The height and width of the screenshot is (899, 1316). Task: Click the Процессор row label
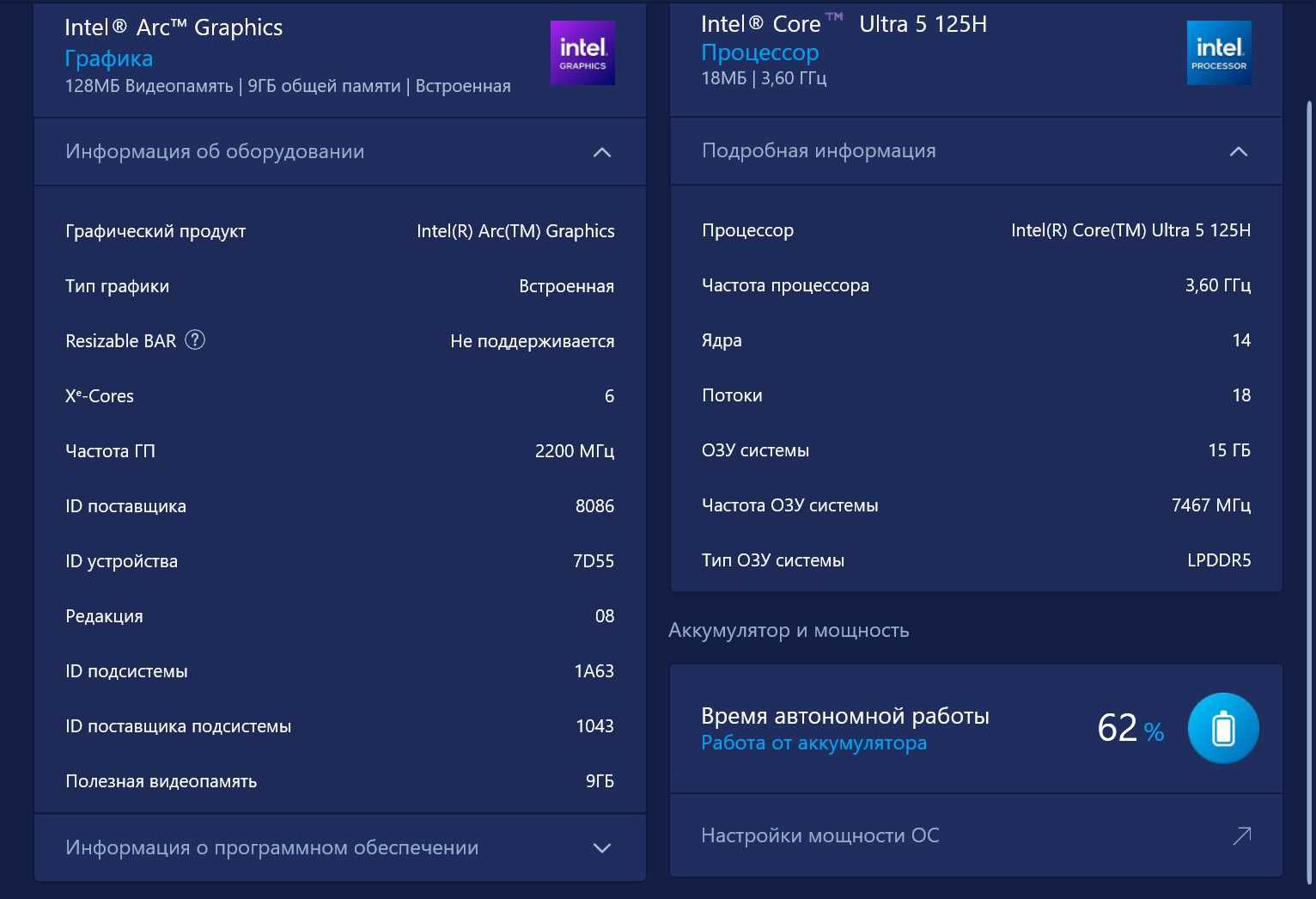(747, 230)
